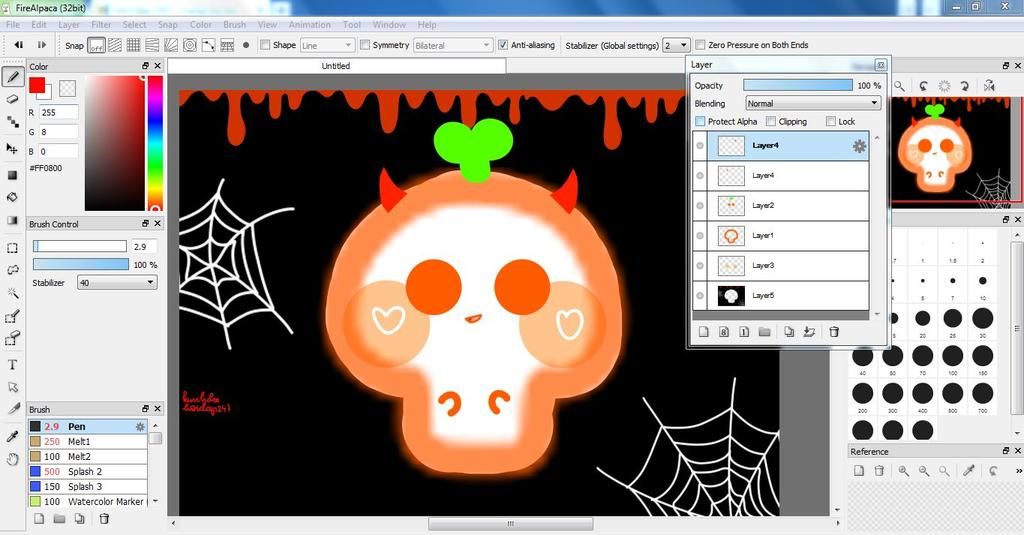Flip the navigator view

(989, 86)
